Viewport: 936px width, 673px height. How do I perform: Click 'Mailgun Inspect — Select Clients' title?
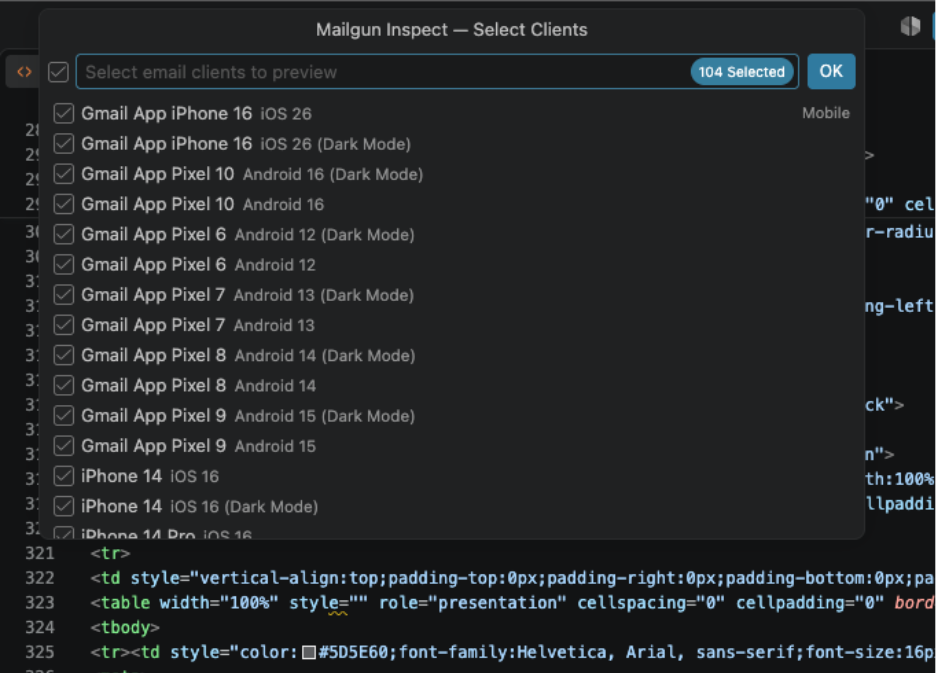(452, 29)
